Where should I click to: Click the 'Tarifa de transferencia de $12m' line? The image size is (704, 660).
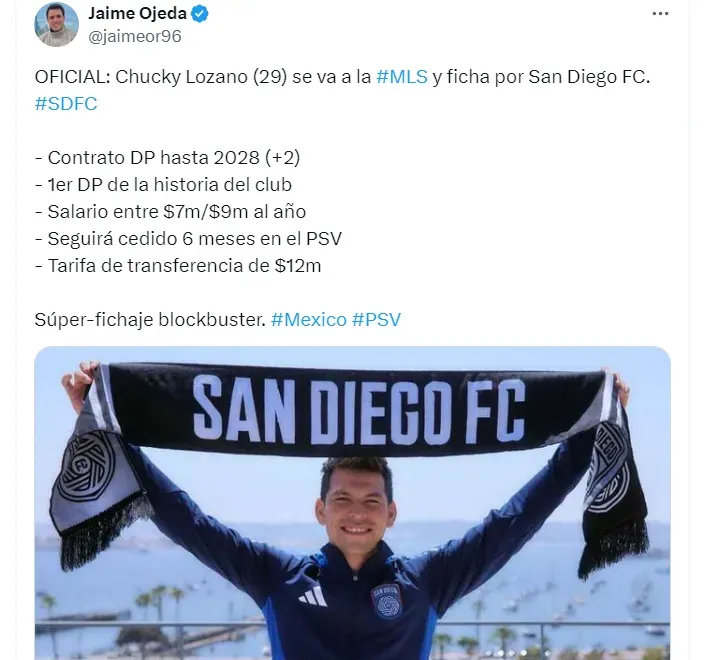pos(178,266)
